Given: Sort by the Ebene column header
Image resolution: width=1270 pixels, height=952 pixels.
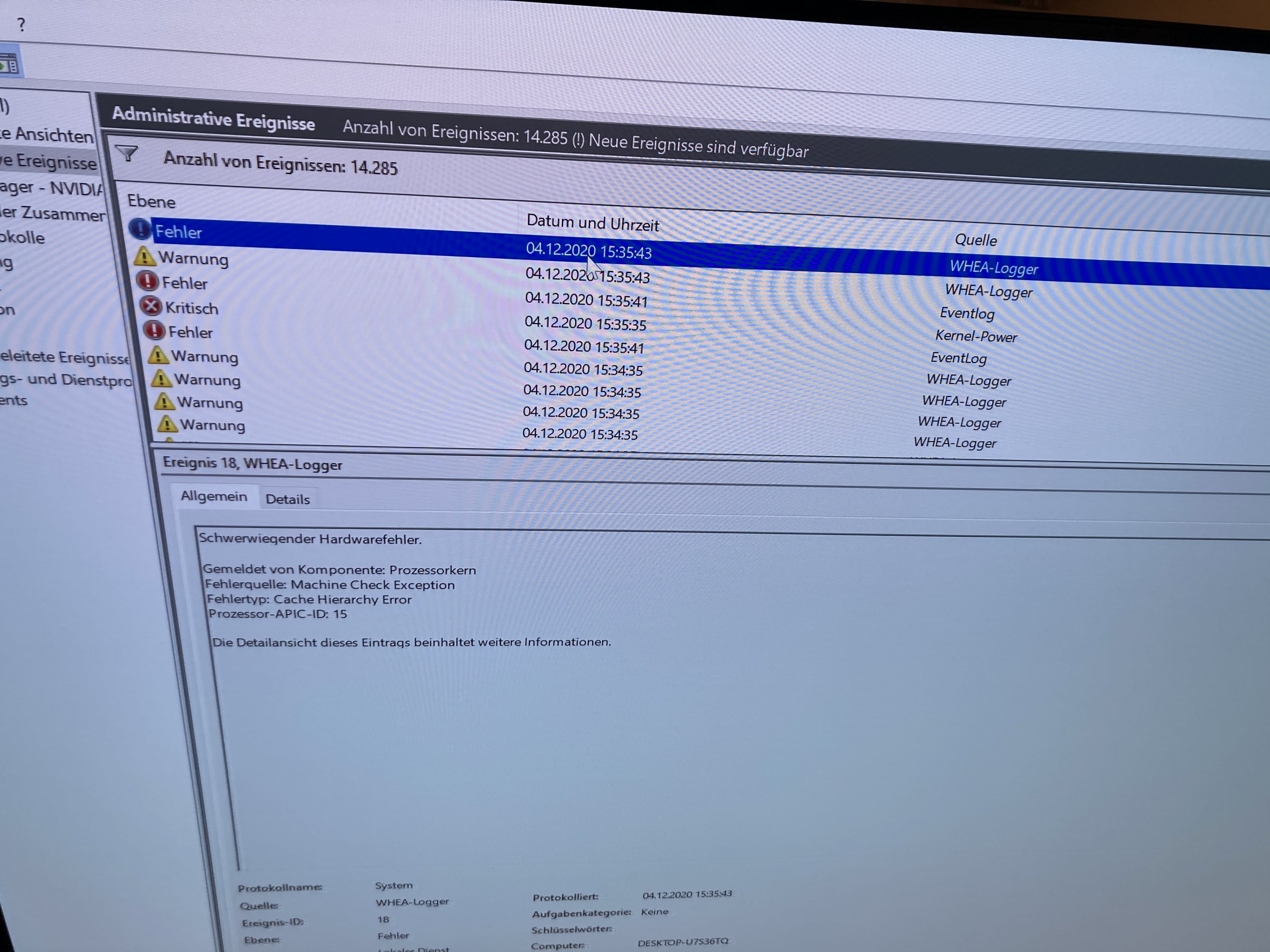Looking at the screenshot, I should point(151,201).
